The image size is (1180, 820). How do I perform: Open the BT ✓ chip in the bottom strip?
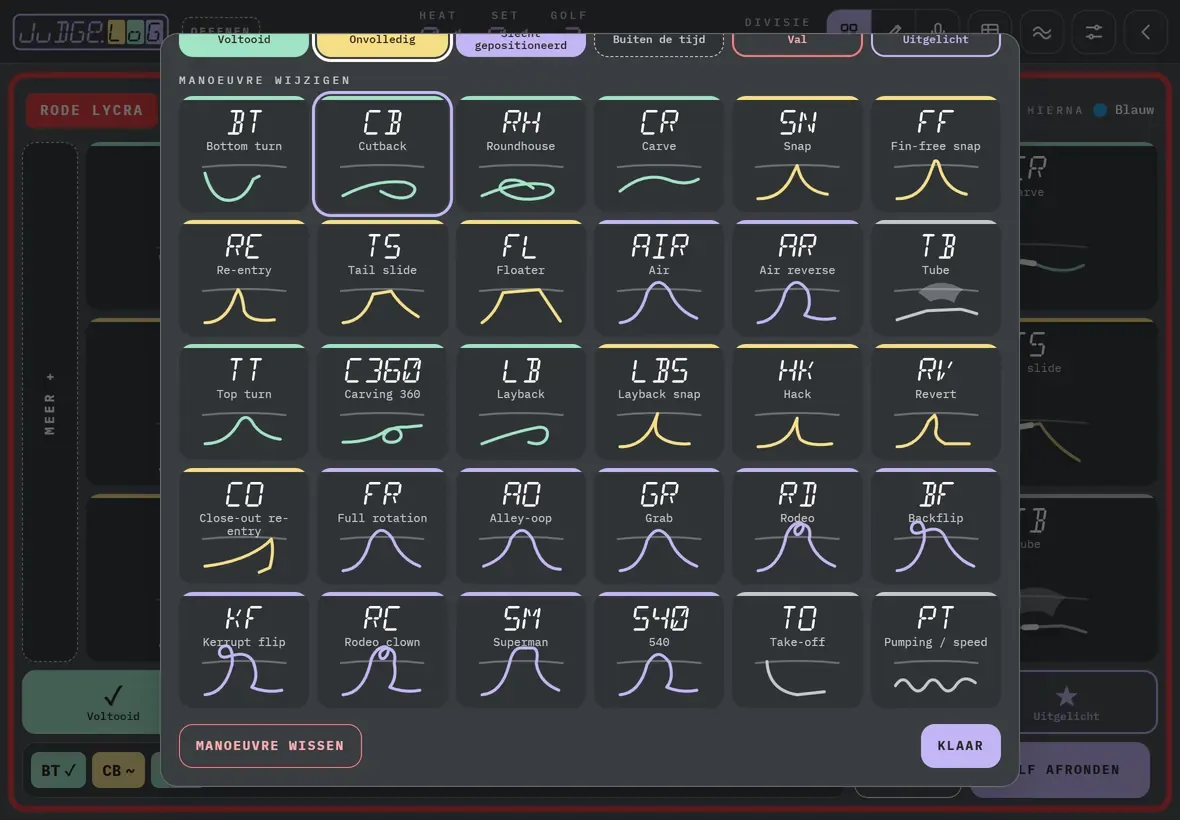tap(59, 770)
